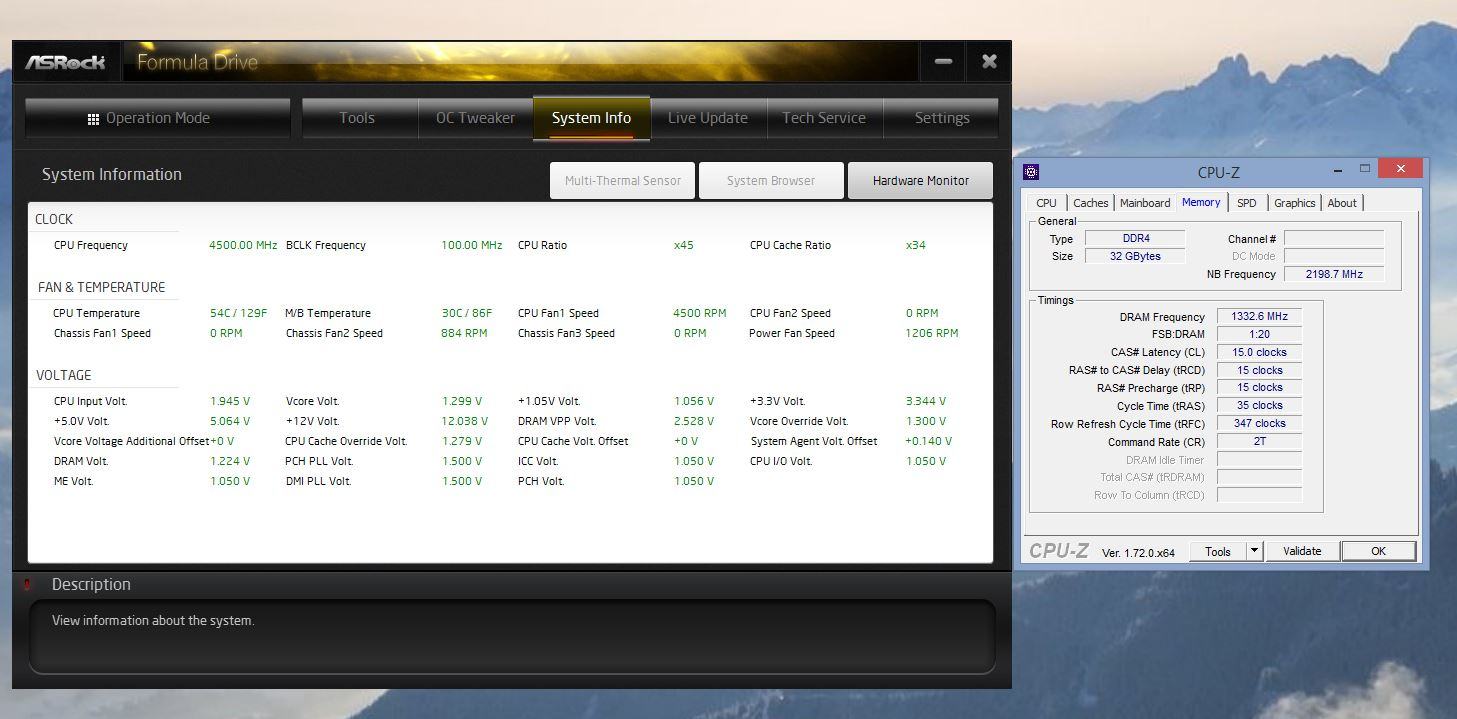1457x719 pixels.
Task: Click the CAS# Latency value 15.0 clocks
Action: (x=1259, y=352)
